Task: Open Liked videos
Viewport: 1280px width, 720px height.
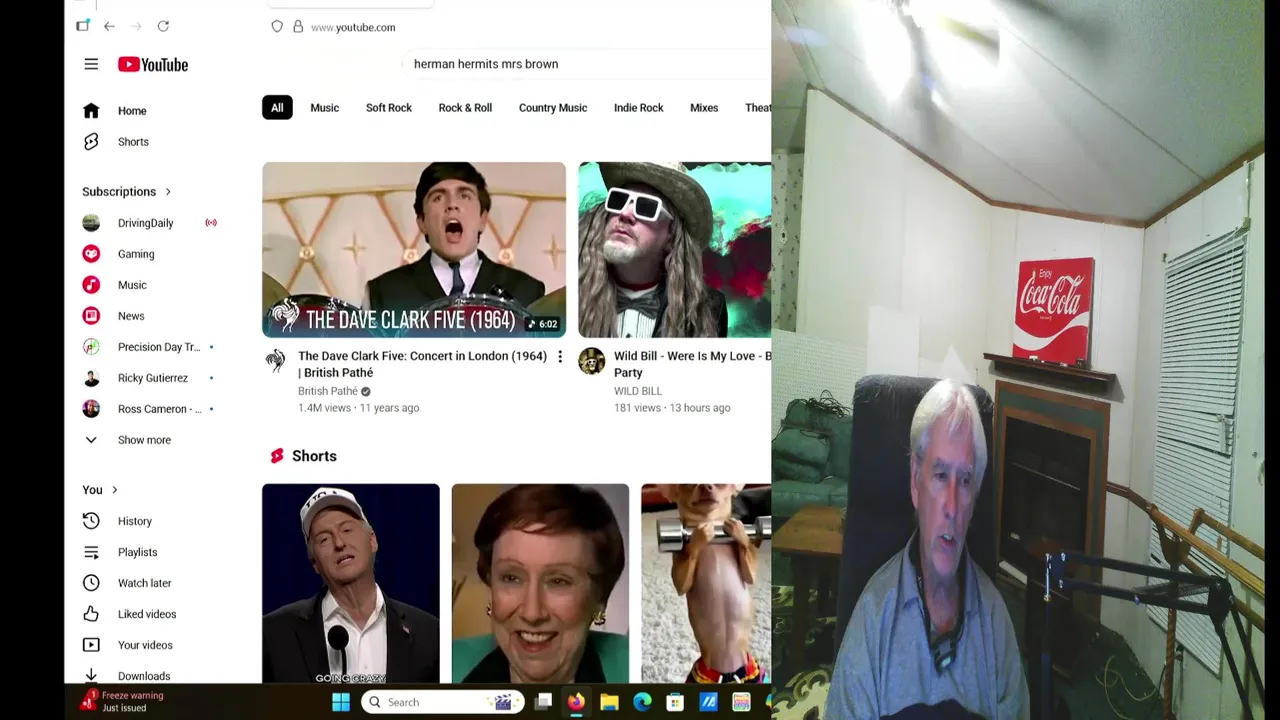Action: (147, 614)
